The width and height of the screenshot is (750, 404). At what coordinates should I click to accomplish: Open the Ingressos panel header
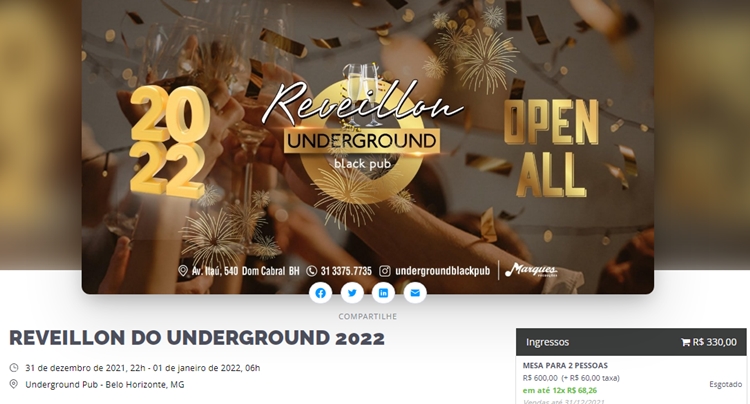pyautogui.click(x=631, y=342)
